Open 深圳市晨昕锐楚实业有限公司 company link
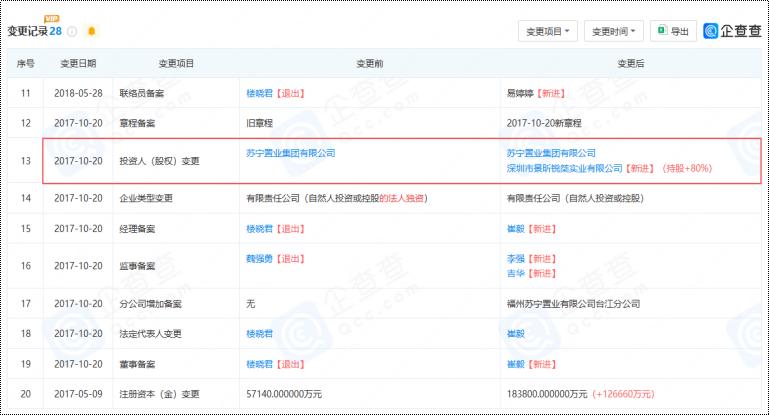This screenshot has height=416, width=770. click(564, 168)
